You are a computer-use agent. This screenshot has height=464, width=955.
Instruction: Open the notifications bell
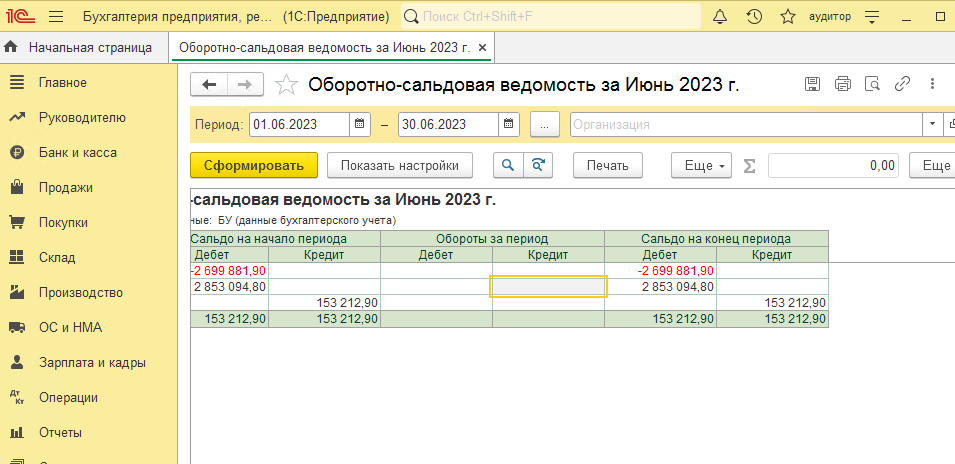pos(720,16)
